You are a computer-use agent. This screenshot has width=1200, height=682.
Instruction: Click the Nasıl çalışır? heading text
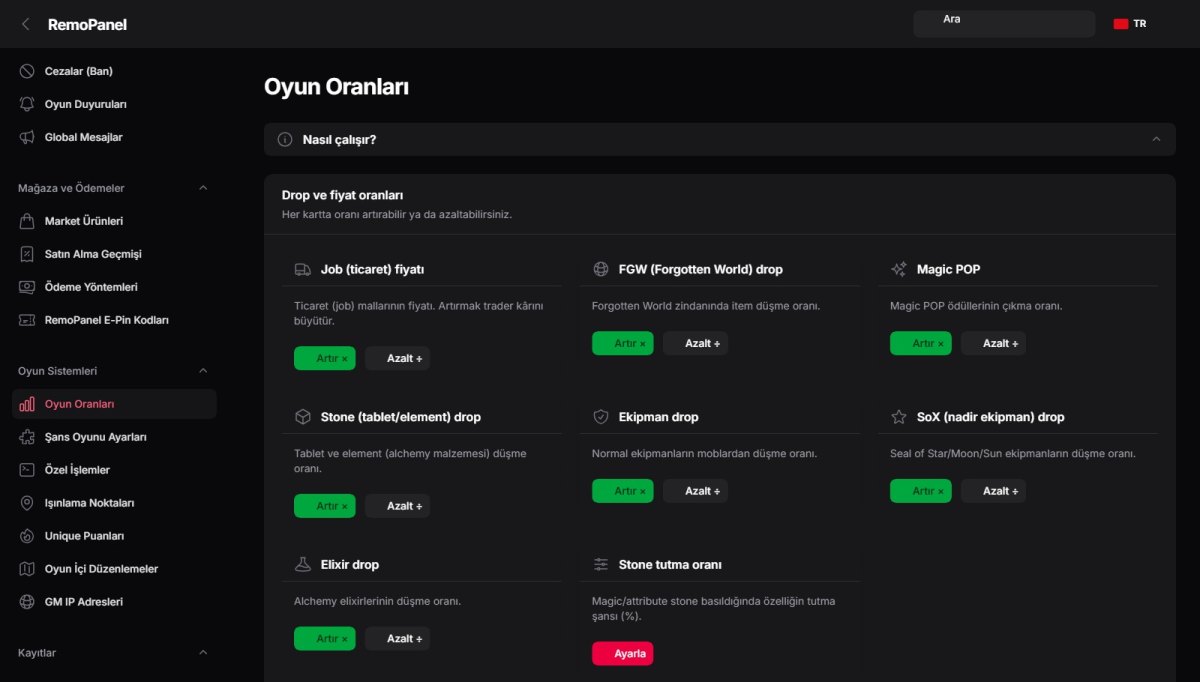pyautogui.click(x=340, y=140)
